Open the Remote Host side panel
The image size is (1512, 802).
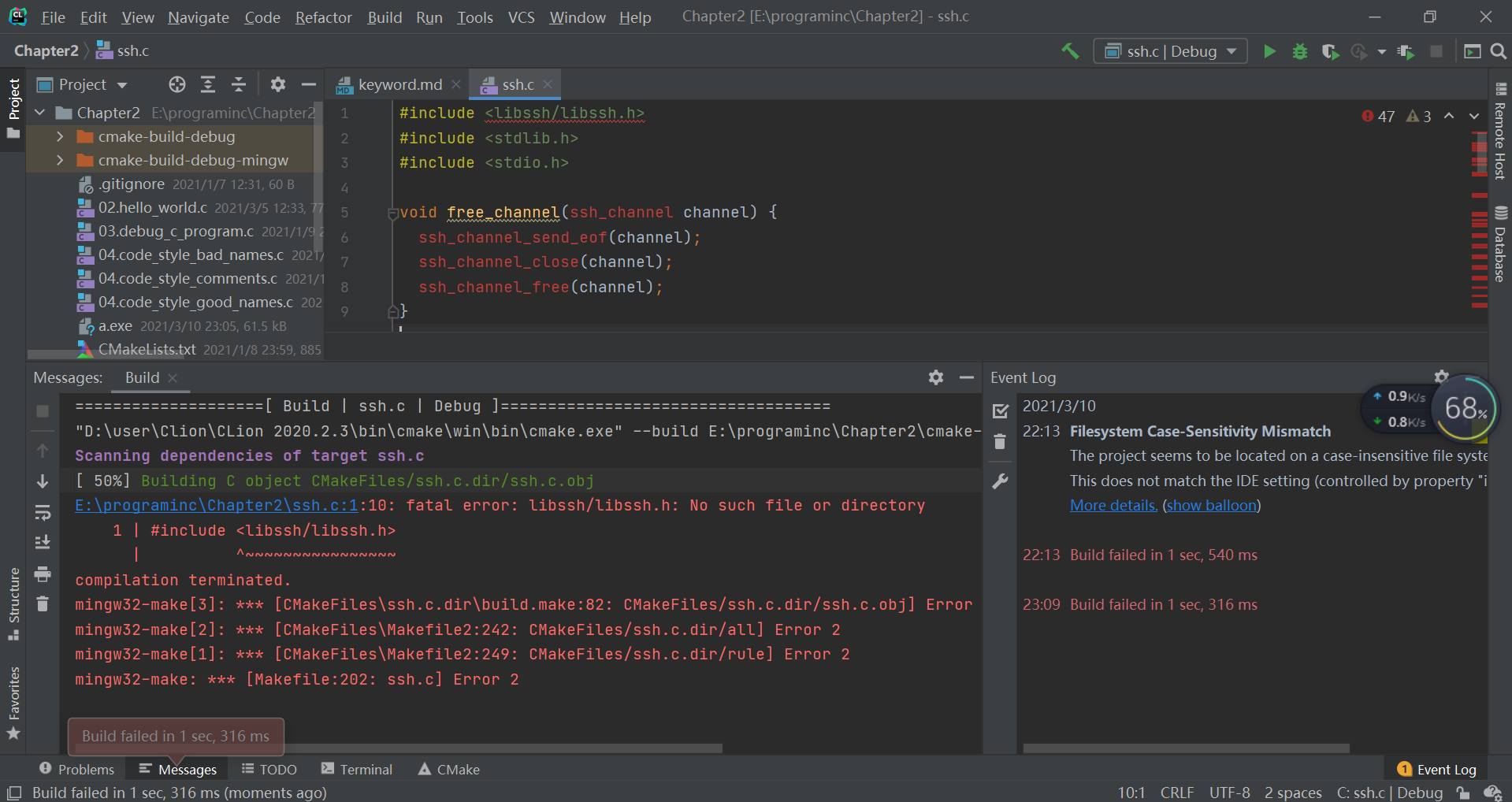[1500, 132]
